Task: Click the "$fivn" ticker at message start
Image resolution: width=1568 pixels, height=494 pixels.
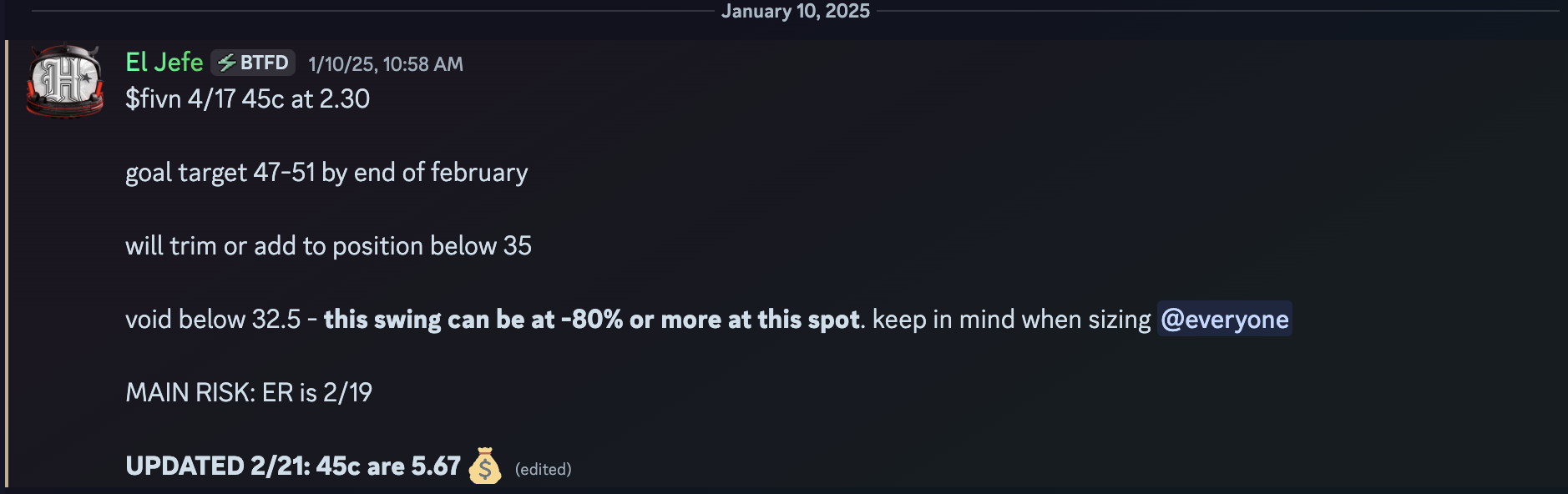Action: pyautogui.click(x=154, y=99)
